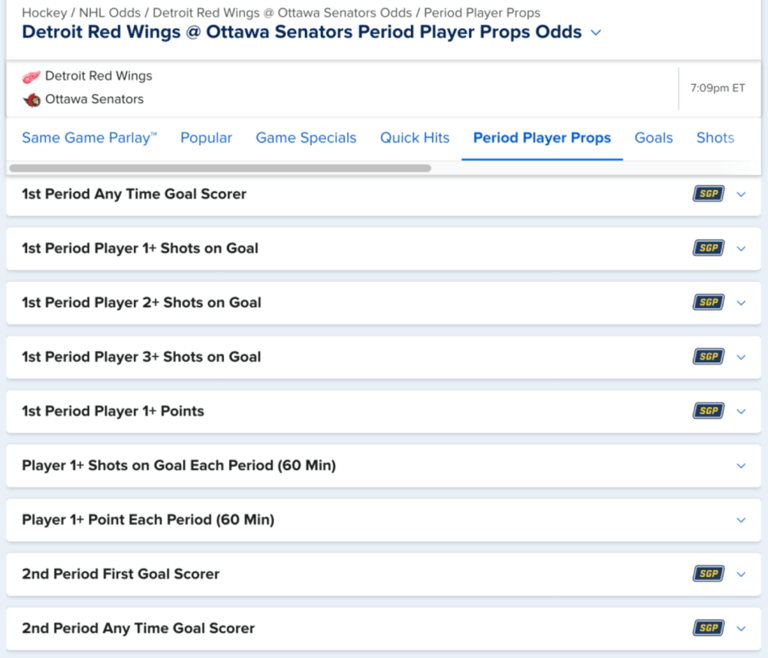768x658 pixels.
Task: Select the Quick Hits tab
Action: click(415, 138)
